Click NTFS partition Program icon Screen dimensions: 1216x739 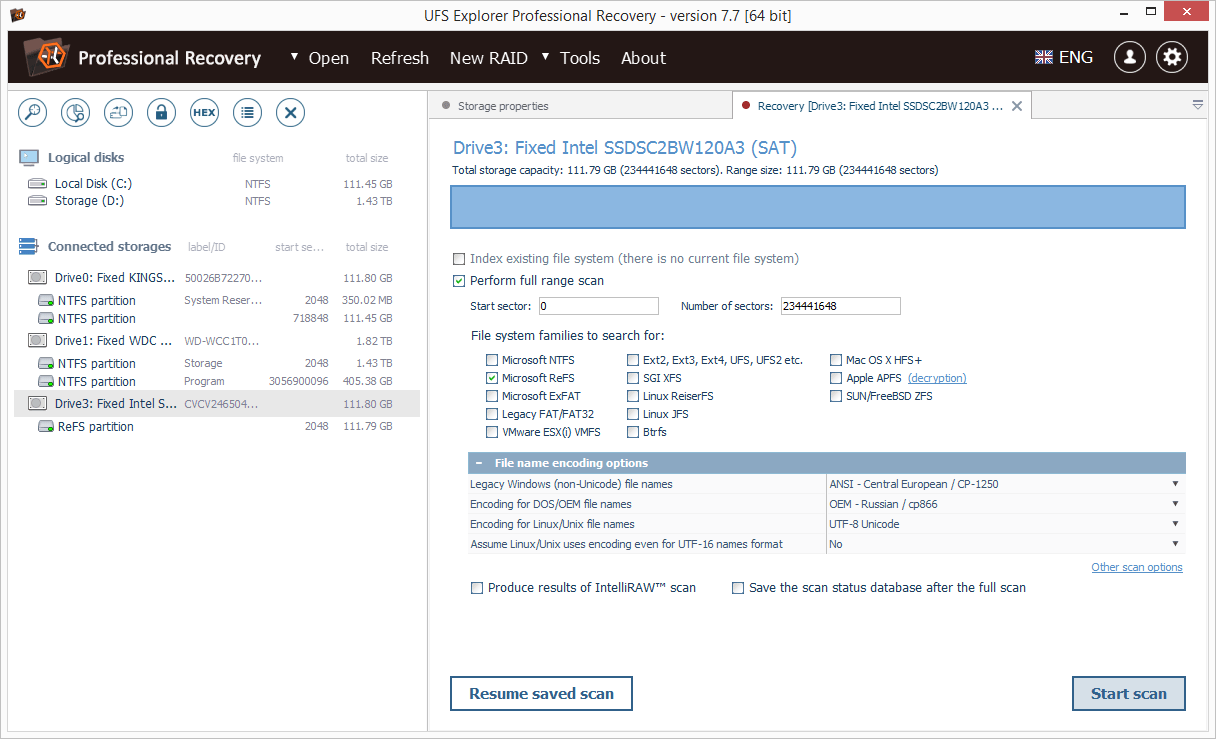tap(46, 382)
